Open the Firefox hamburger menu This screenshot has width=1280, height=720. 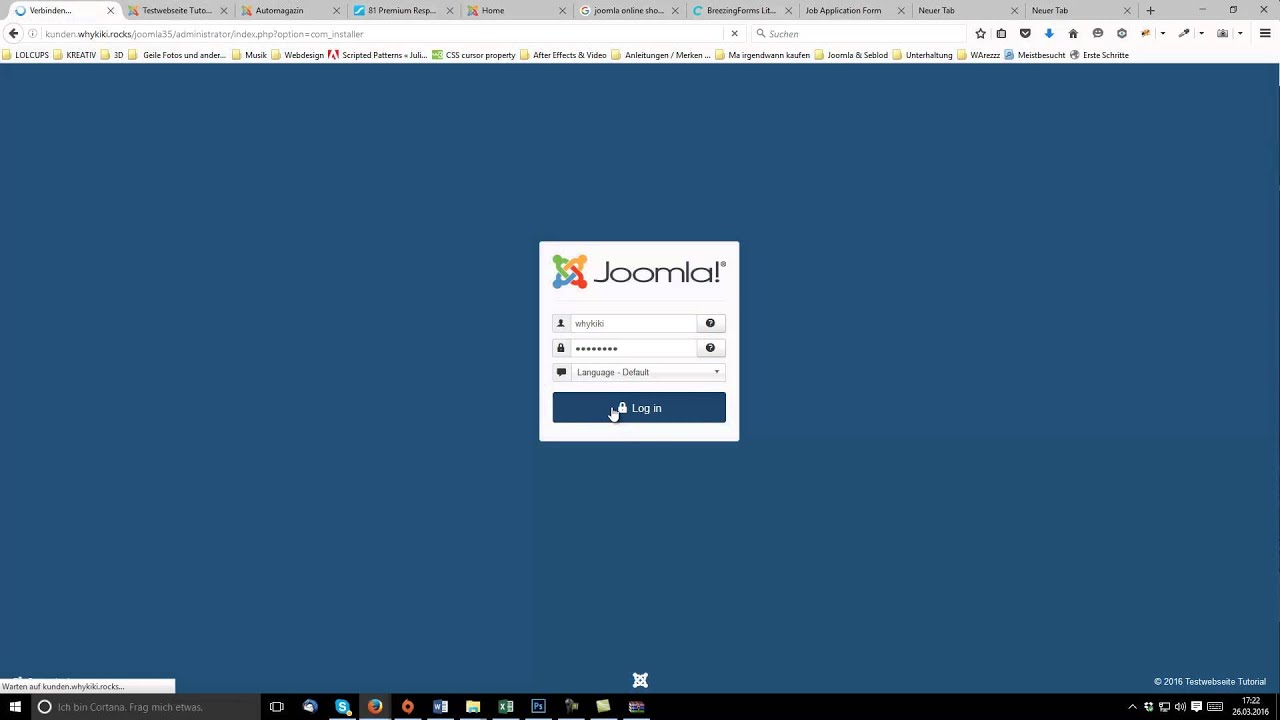[1265, 33]
